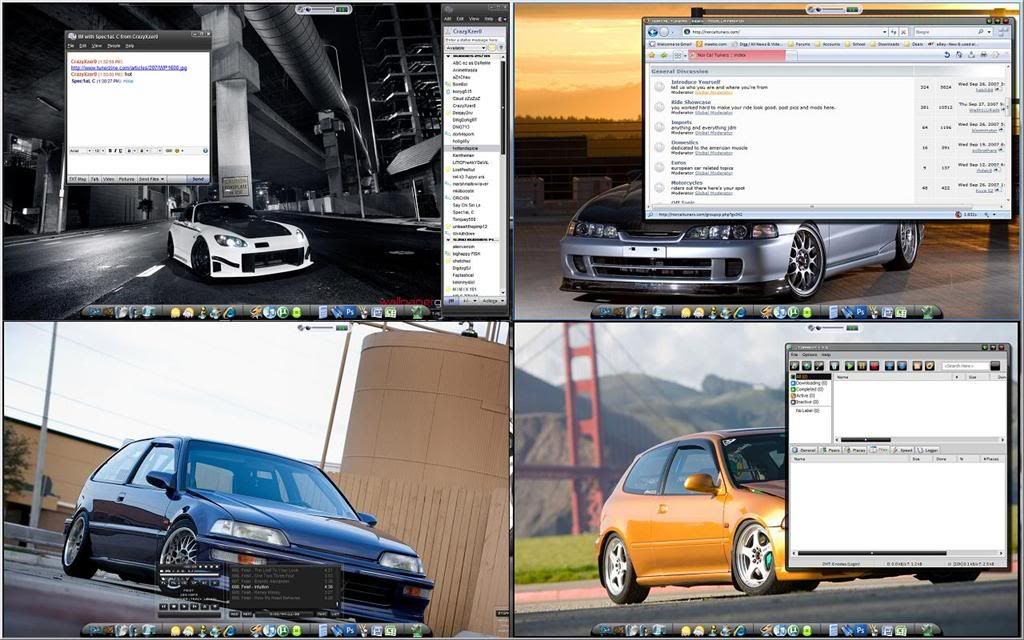Add torrent from URL in uTorrent toolbar
The height and width of the screenshot is (640, 1024).
point(807,366)
